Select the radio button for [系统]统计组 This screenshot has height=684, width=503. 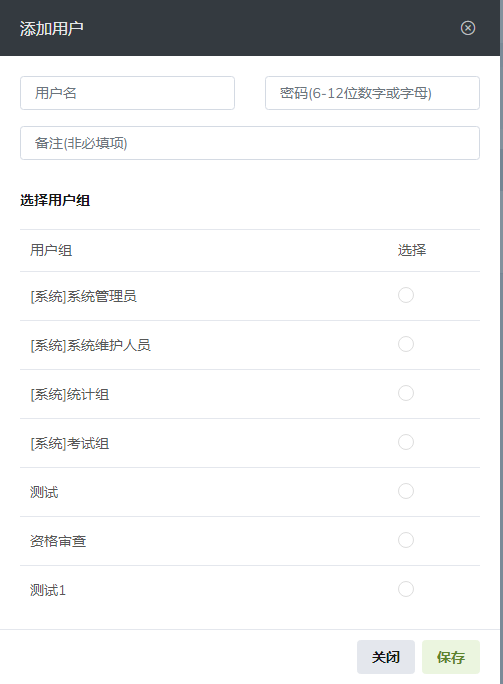[x=406, y=393]
